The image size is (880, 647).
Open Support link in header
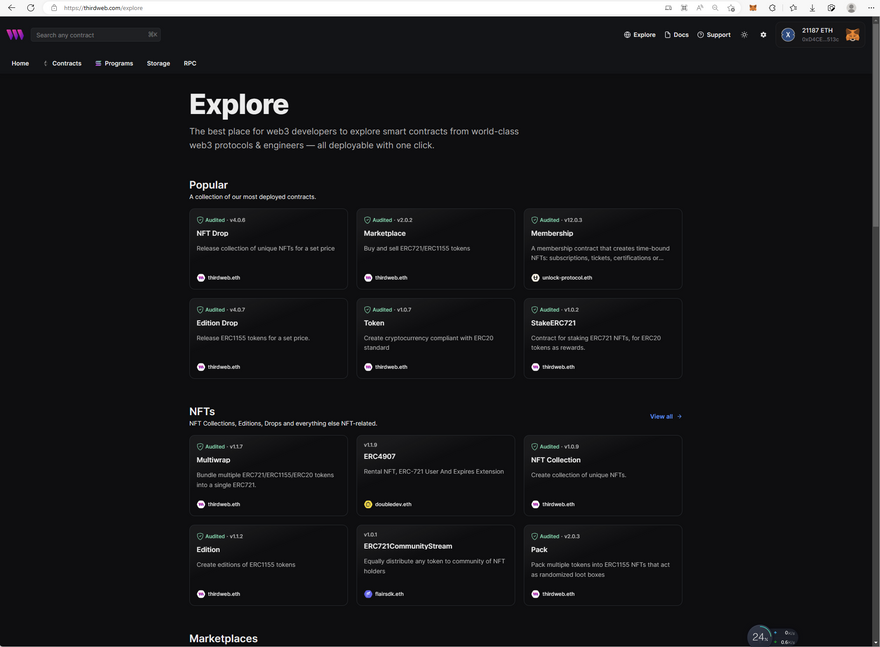(x=714, y=35)
